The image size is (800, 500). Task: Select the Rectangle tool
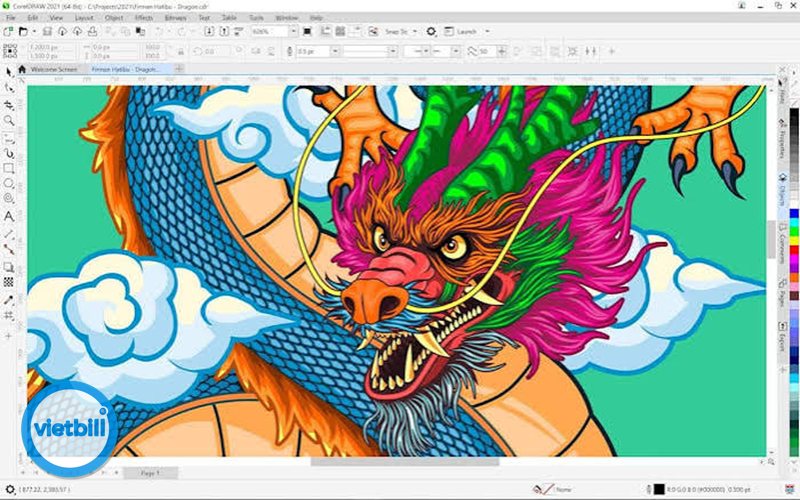pos(9,168)
